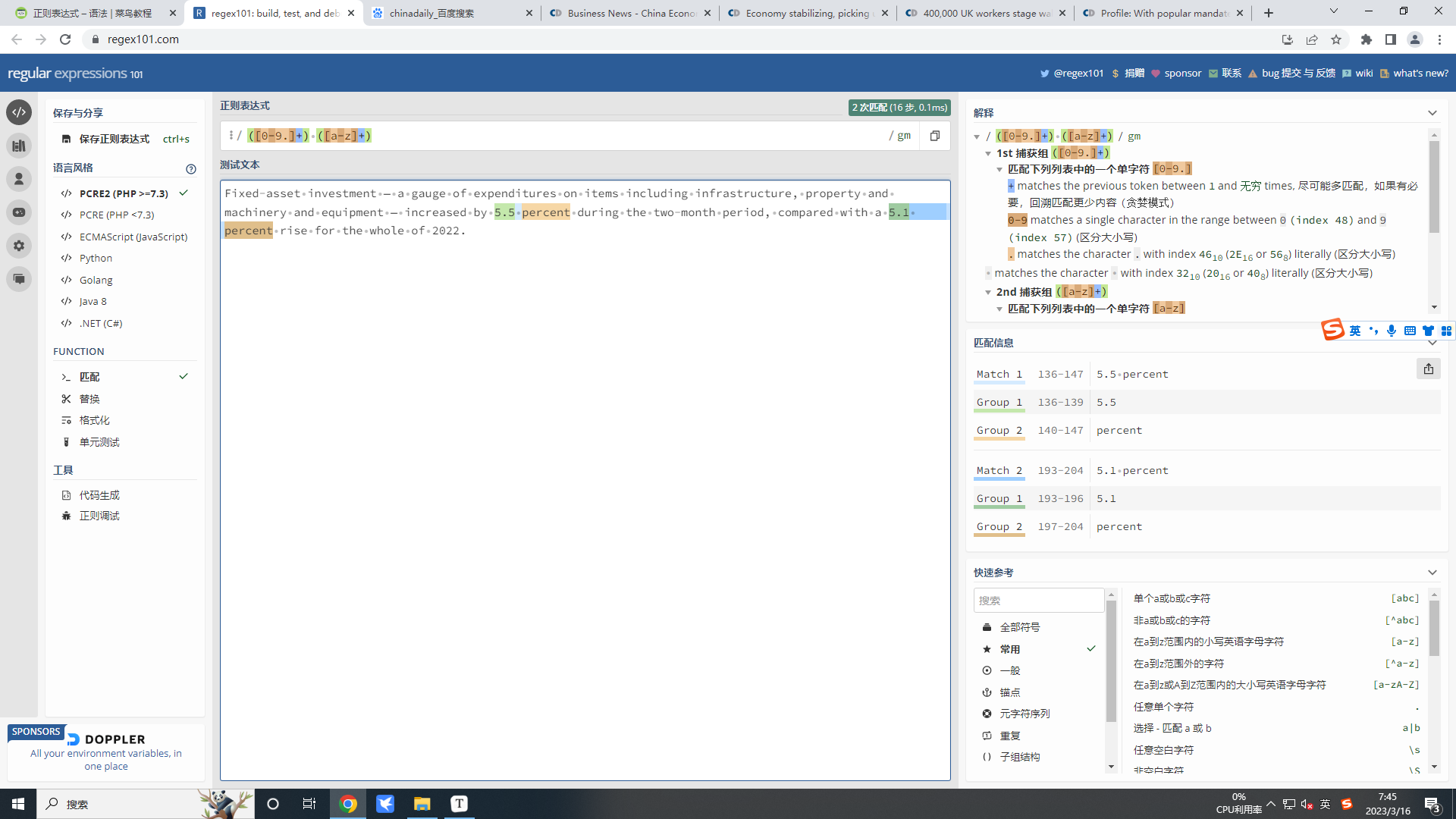Click the account profile sidebar icon
Screen dimensions: 1456x819
(x=19, y=179)
